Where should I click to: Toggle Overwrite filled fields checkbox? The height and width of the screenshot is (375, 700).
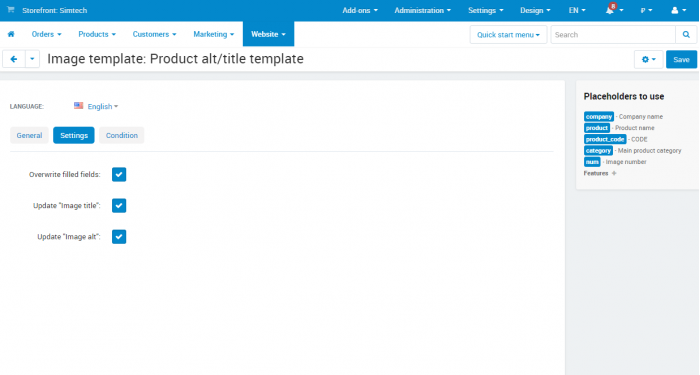pos(119,175)
